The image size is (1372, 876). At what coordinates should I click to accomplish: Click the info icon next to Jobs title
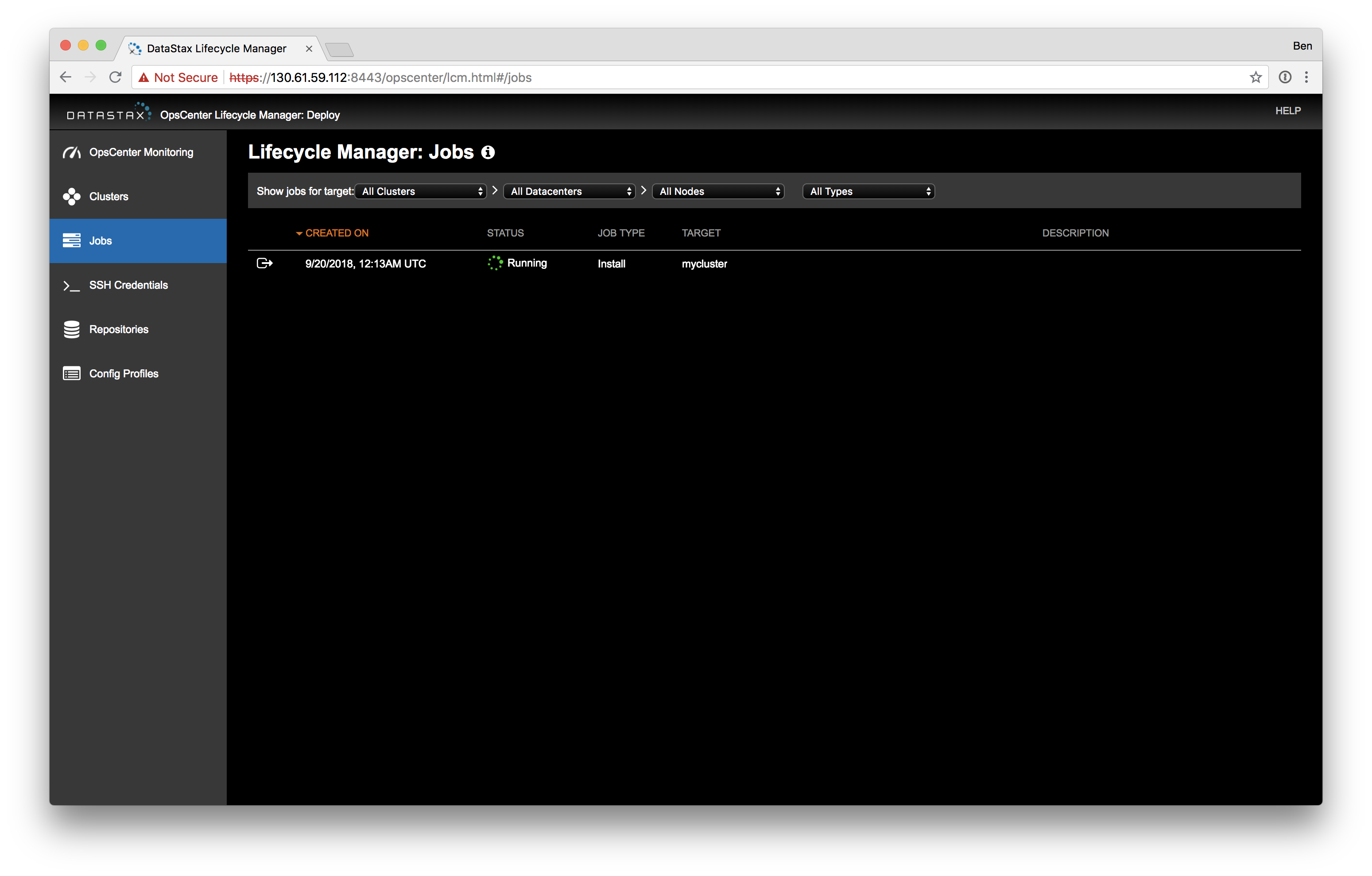[488, 152]
